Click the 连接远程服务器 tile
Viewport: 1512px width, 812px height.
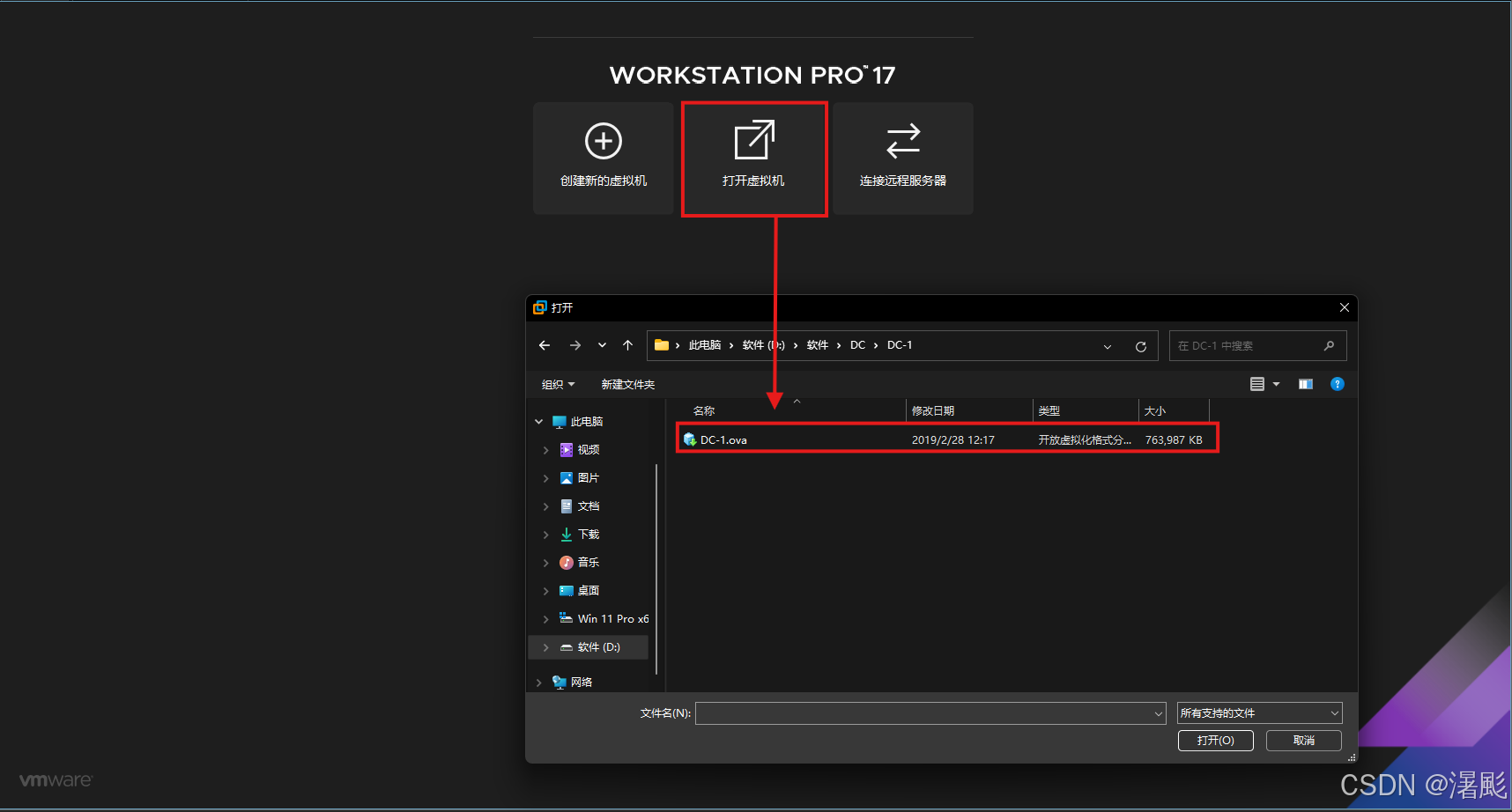click(903, 159)
